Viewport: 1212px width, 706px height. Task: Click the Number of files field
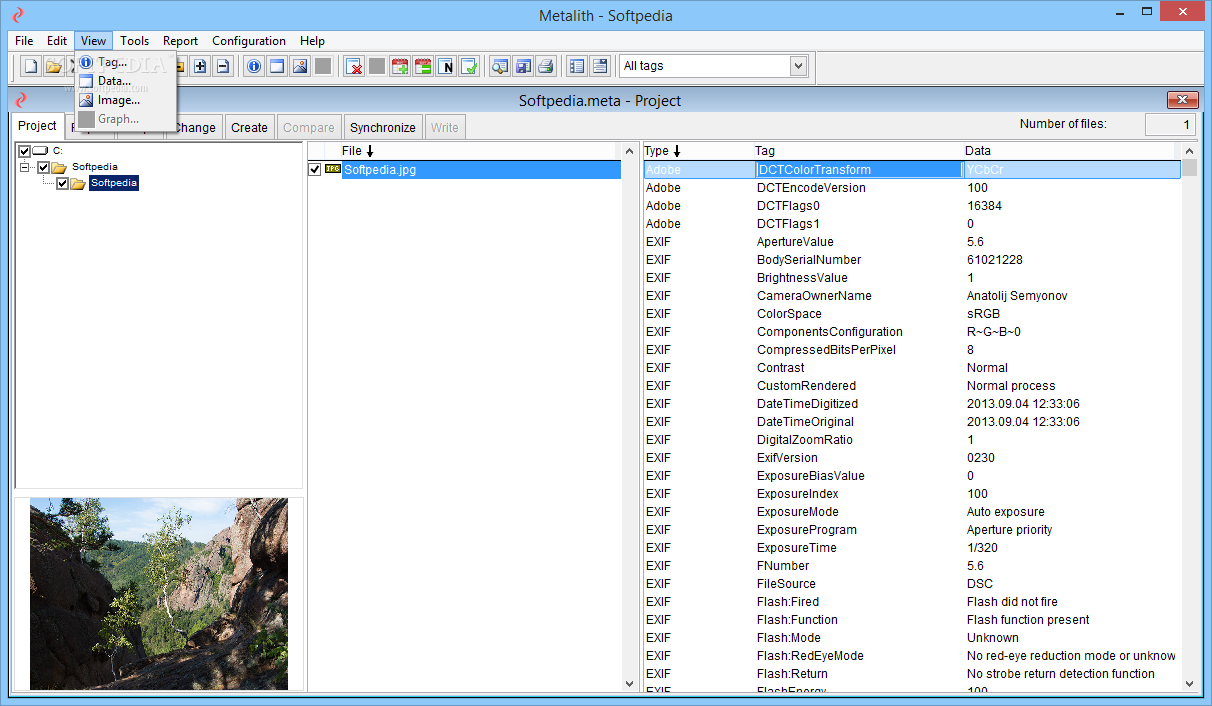click(x=1170, y=125)
